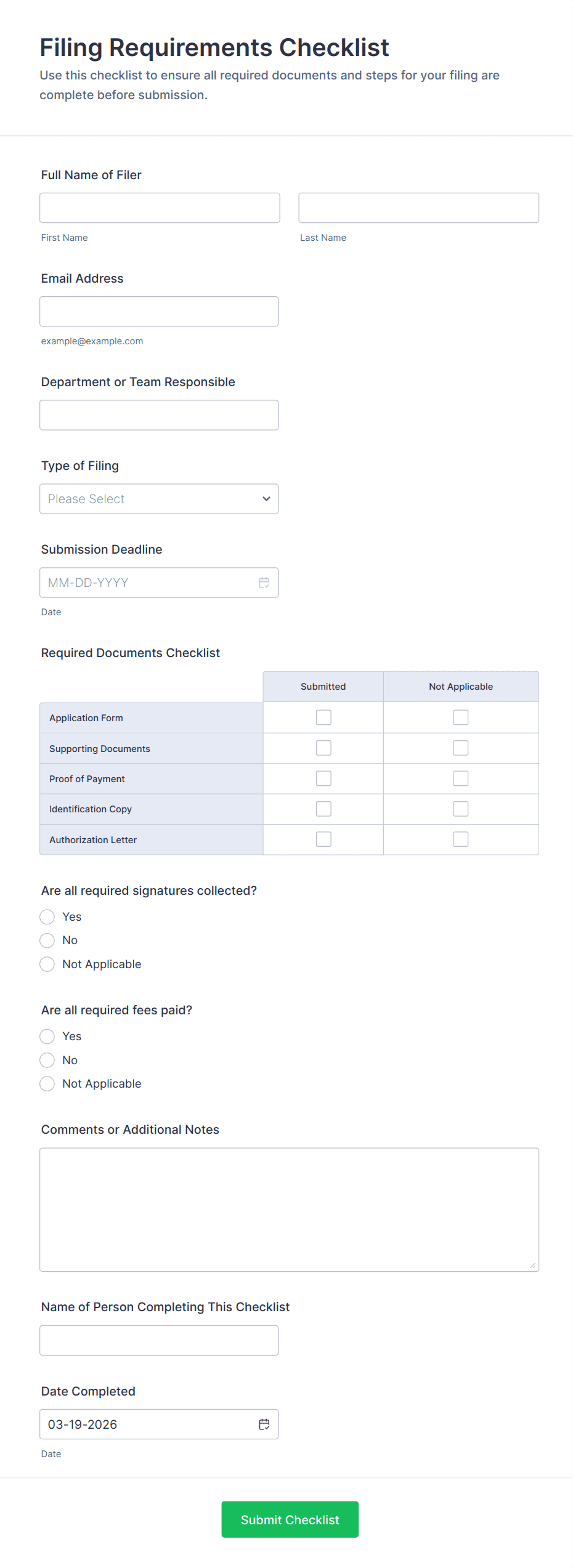This screenshot has width=573, height=1568.
Task: Focus the Department or Team Responsible field
Action: point(159,415)
